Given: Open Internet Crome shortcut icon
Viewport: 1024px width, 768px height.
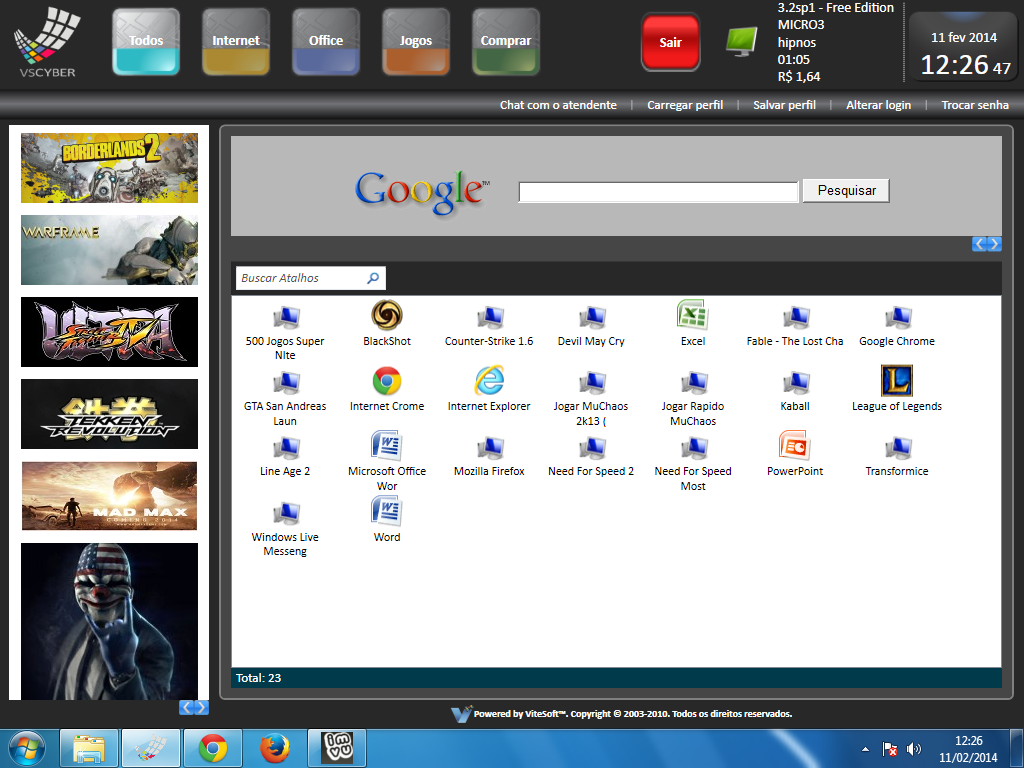Looking at the screenshot, I should pos(387,390).
